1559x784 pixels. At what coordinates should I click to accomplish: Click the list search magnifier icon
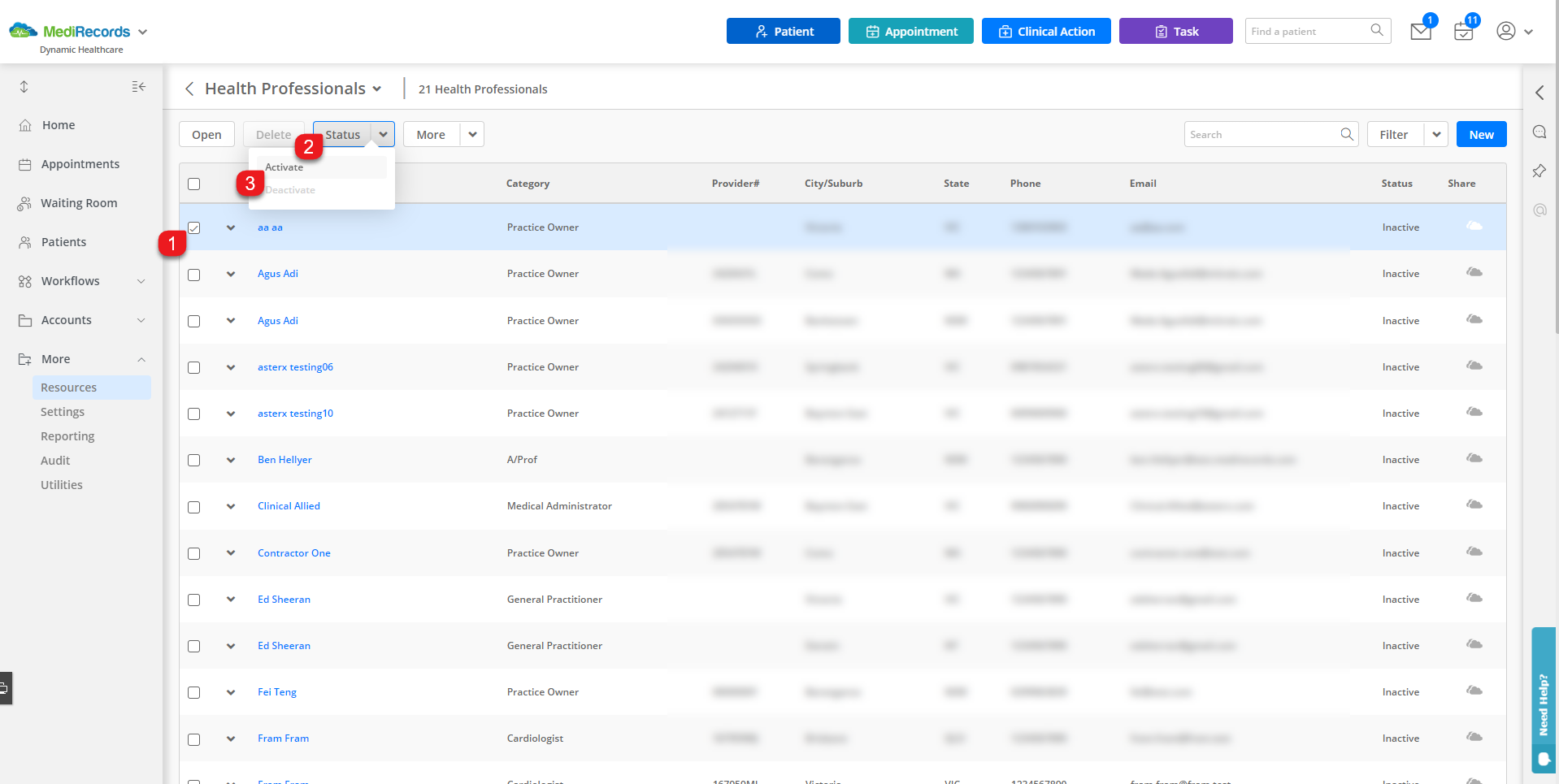tap(1347, 134)
